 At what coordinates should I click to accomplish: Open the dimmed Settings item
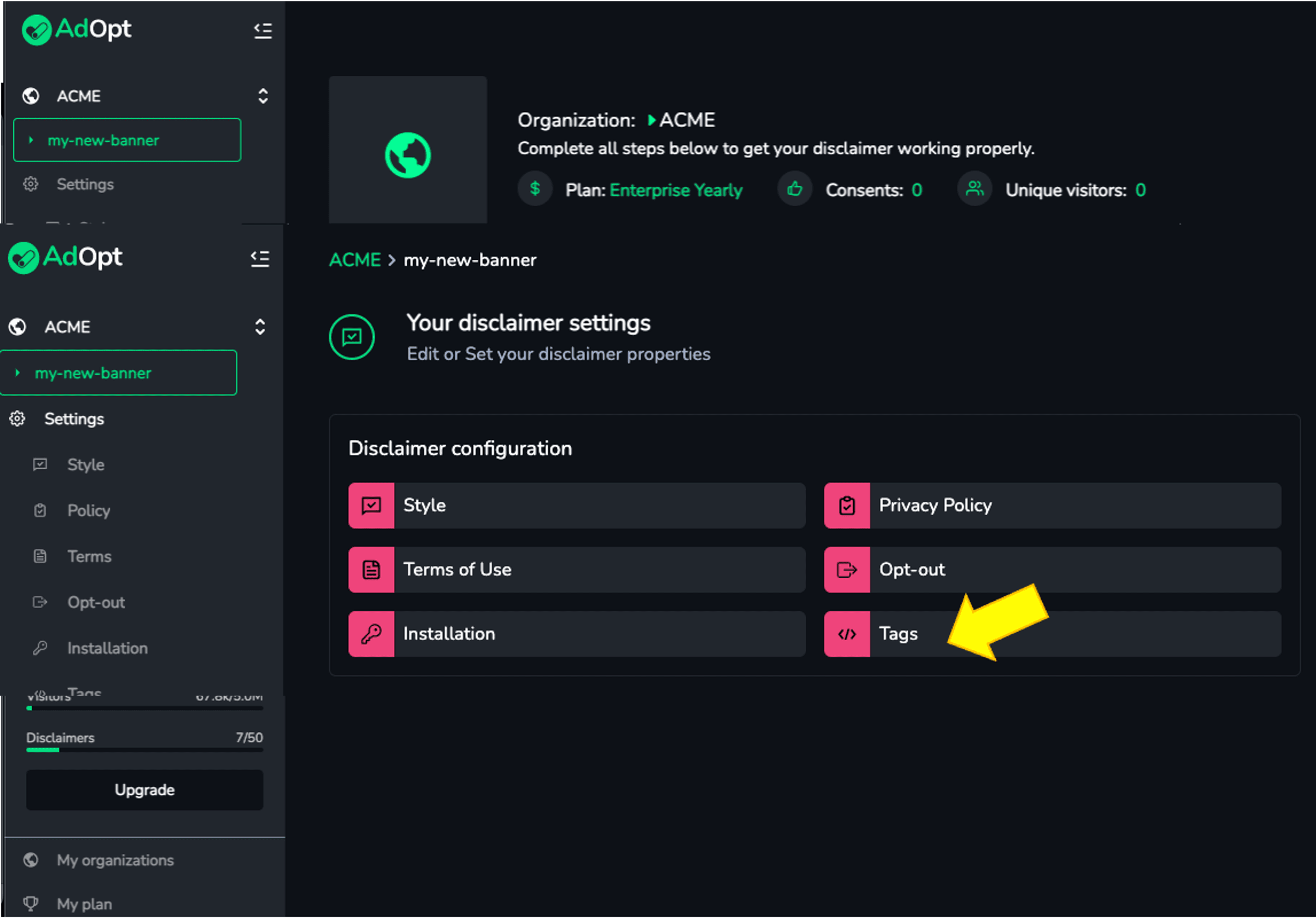(86, 184)
